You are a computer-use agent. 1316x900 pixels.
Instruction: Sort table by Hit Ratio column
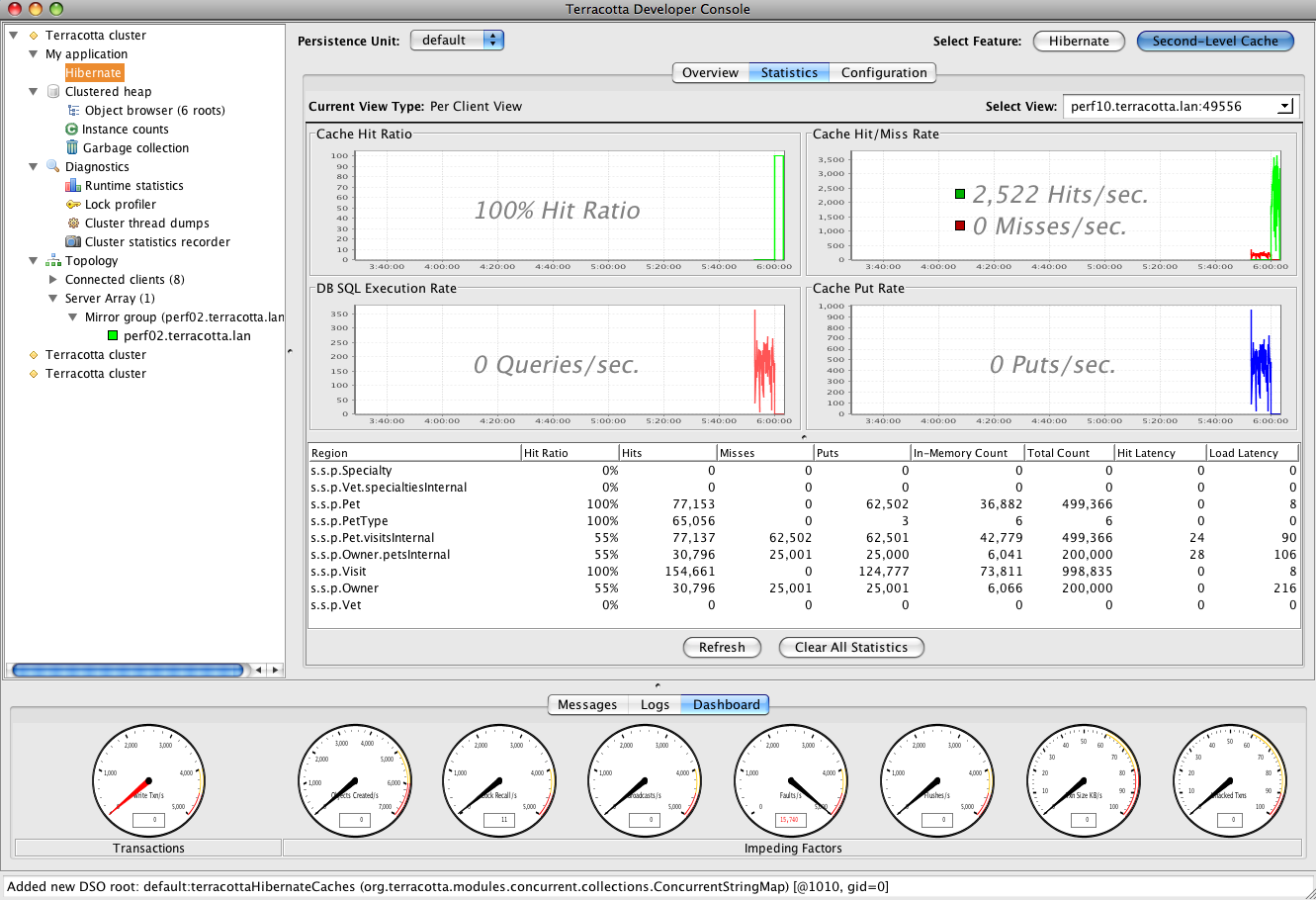coord(570,453)
